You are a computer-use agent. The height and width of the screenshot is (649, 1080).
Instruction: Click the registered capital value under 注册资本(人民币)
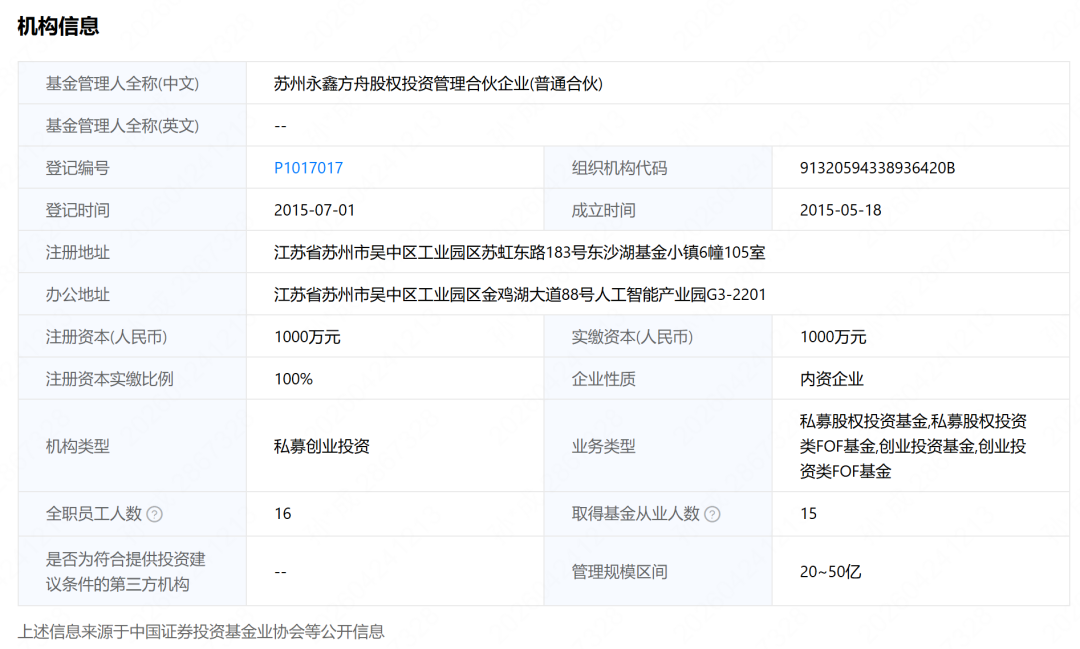pyautogui.click(x=307, y=337)
